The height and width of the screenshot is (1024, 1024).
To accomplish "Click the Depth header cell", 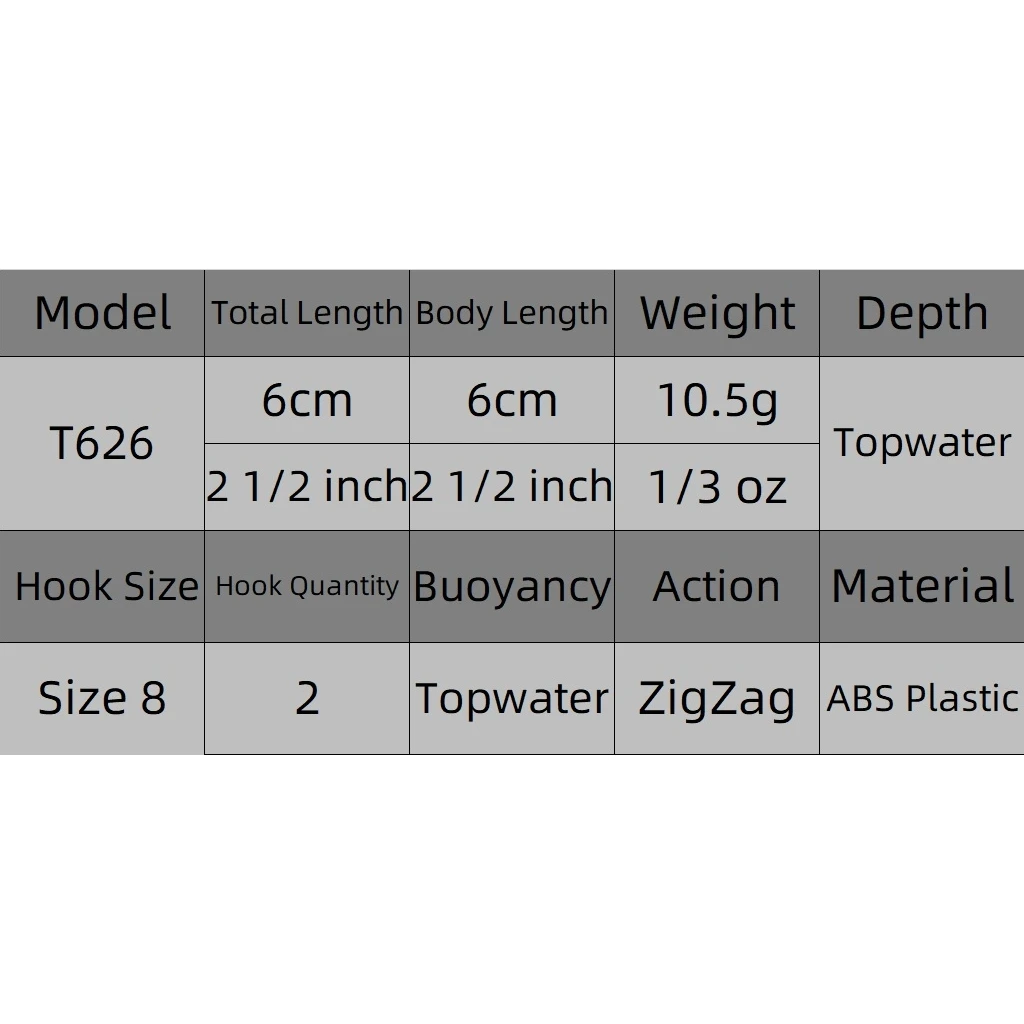I will [921, 314].
